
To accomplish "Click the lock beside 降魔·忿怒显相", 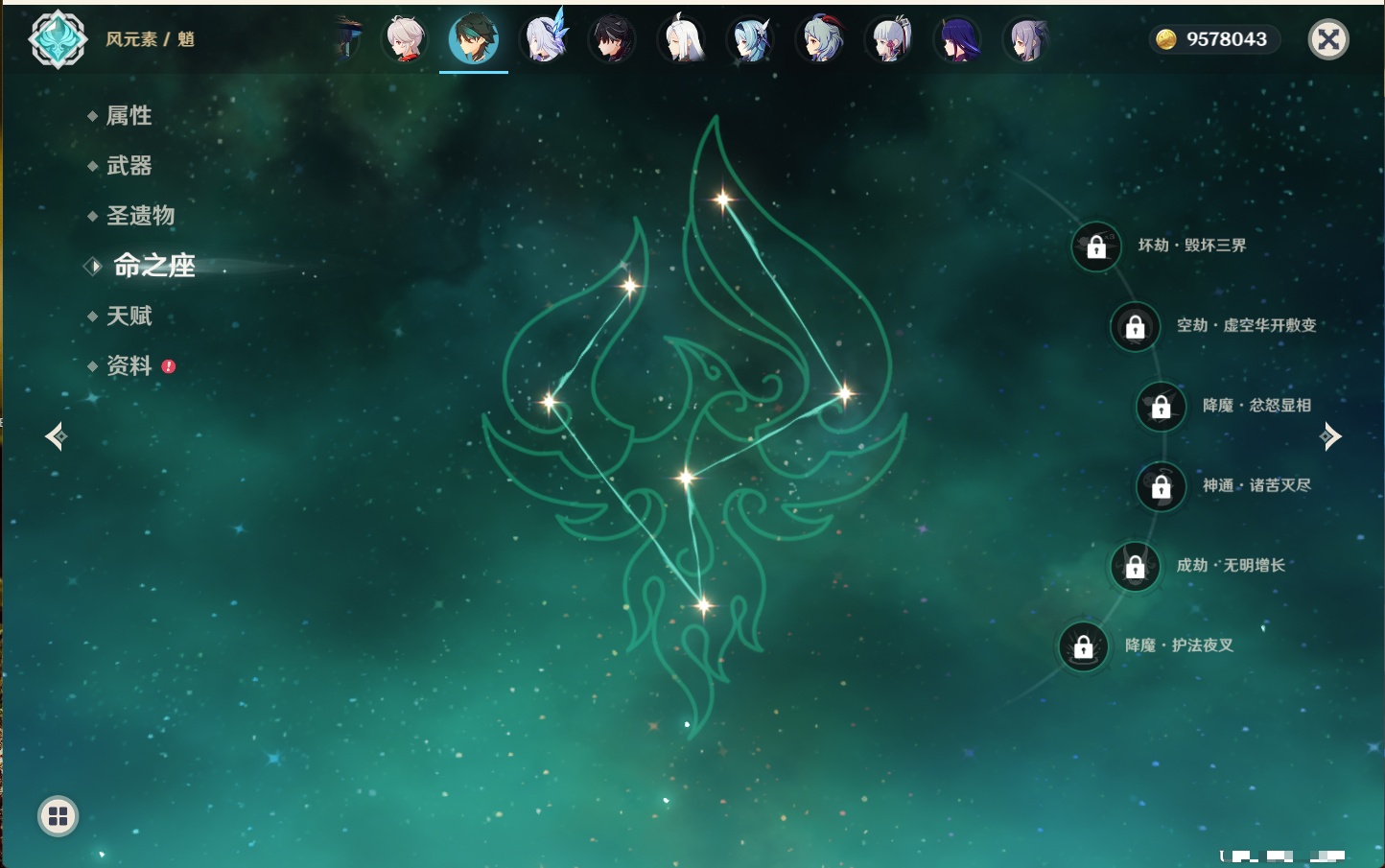I will point(1161,406).
